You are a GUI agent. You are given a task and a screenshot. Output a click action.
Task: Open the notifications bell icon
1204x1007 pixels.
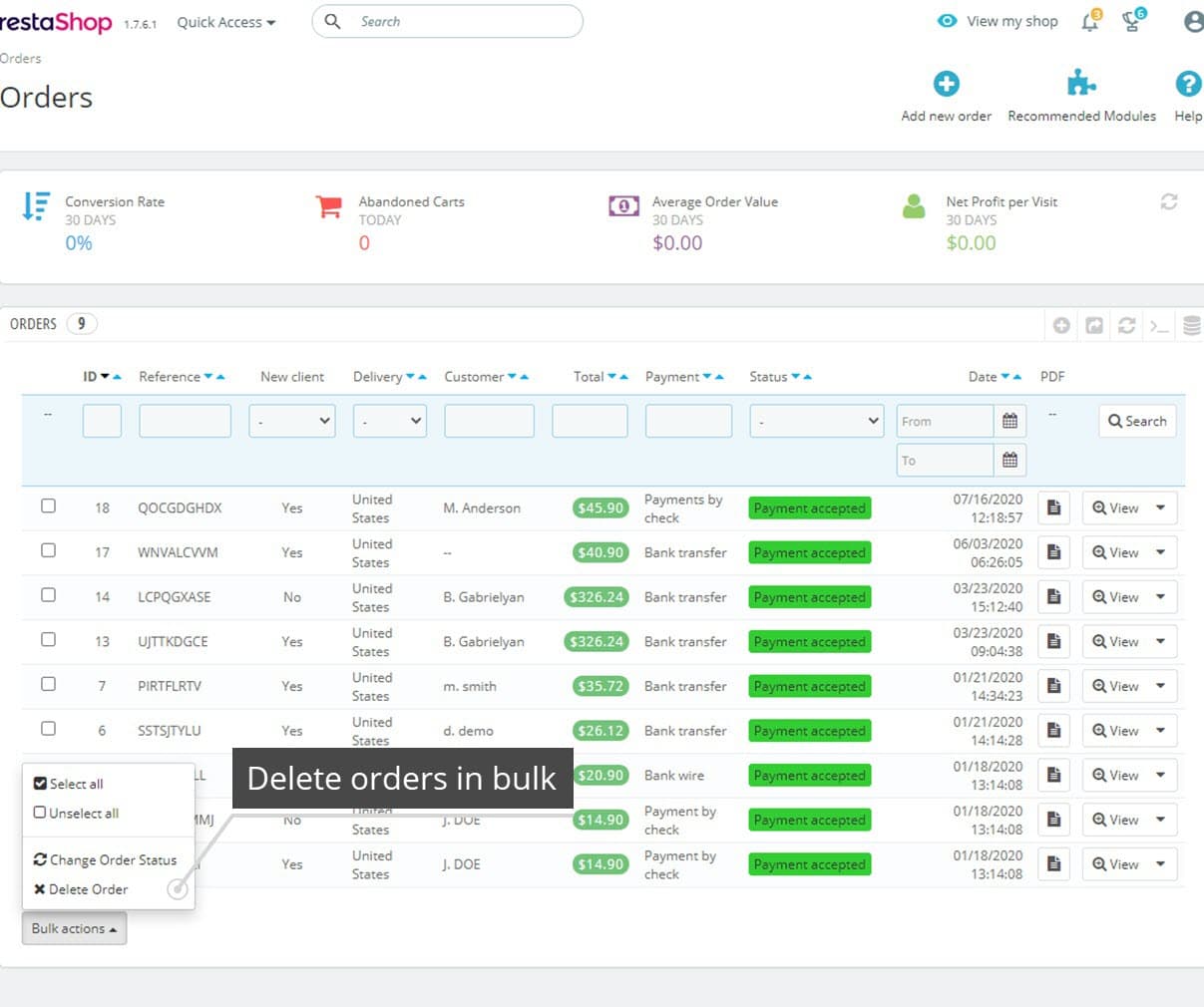[1090, 22]
